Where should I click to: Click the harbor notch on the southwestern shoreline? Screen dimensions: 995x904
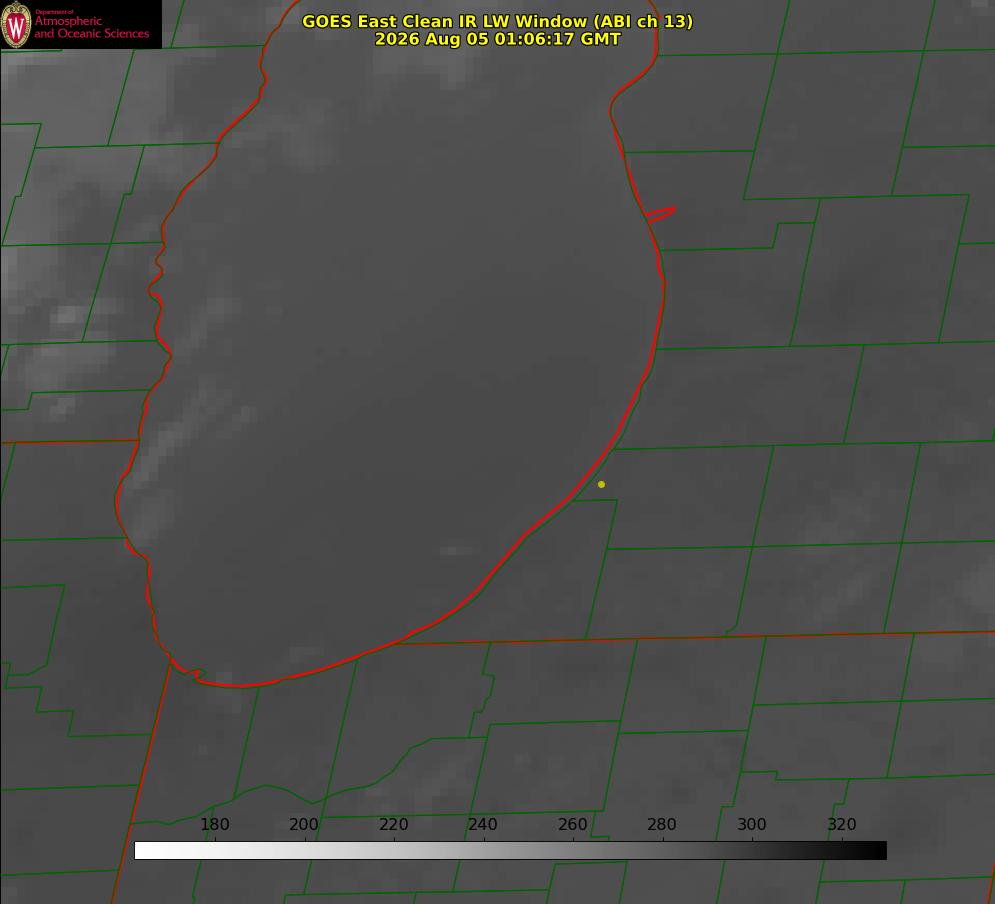(190, 672)
